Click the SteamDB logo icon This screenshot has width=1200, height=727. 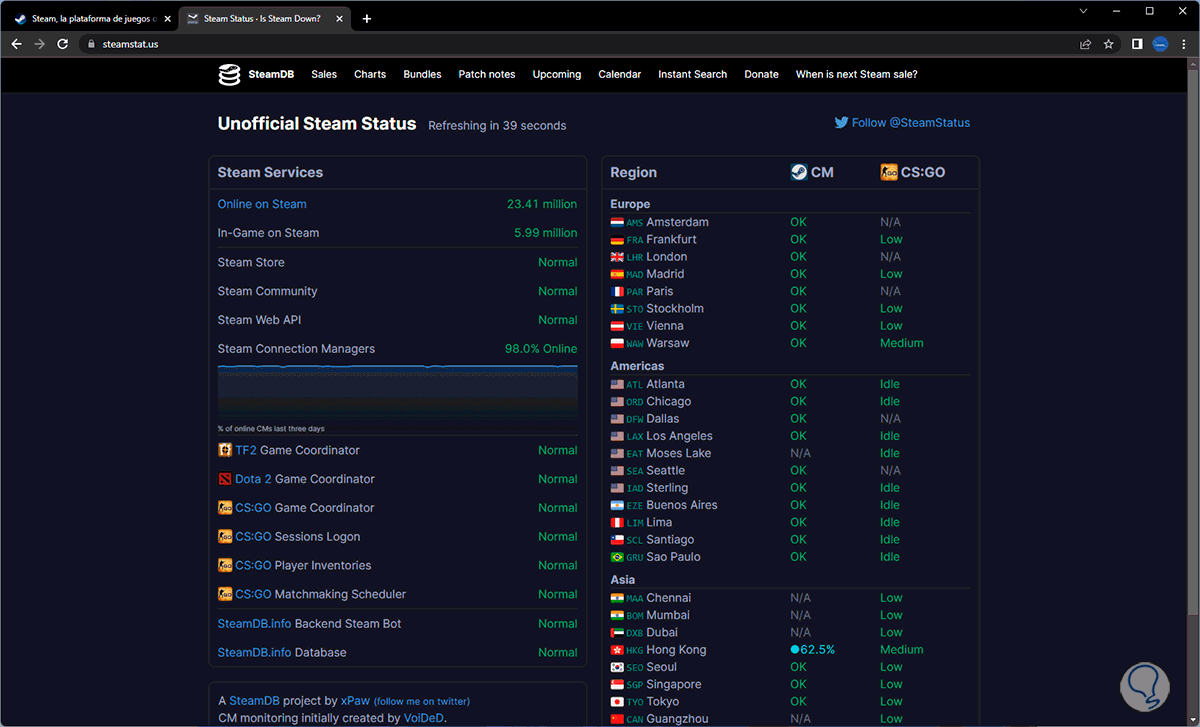(x=230, y=74)
